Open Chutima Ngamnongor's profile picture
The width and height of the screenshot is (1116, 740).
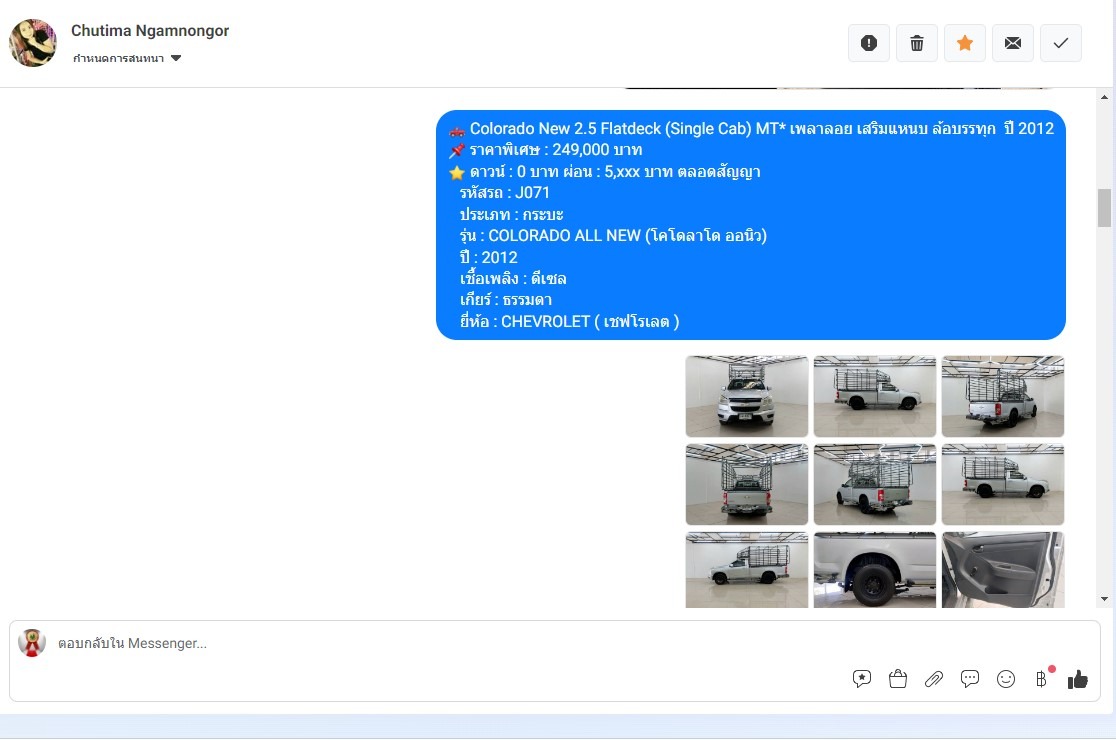pos(33,43)
